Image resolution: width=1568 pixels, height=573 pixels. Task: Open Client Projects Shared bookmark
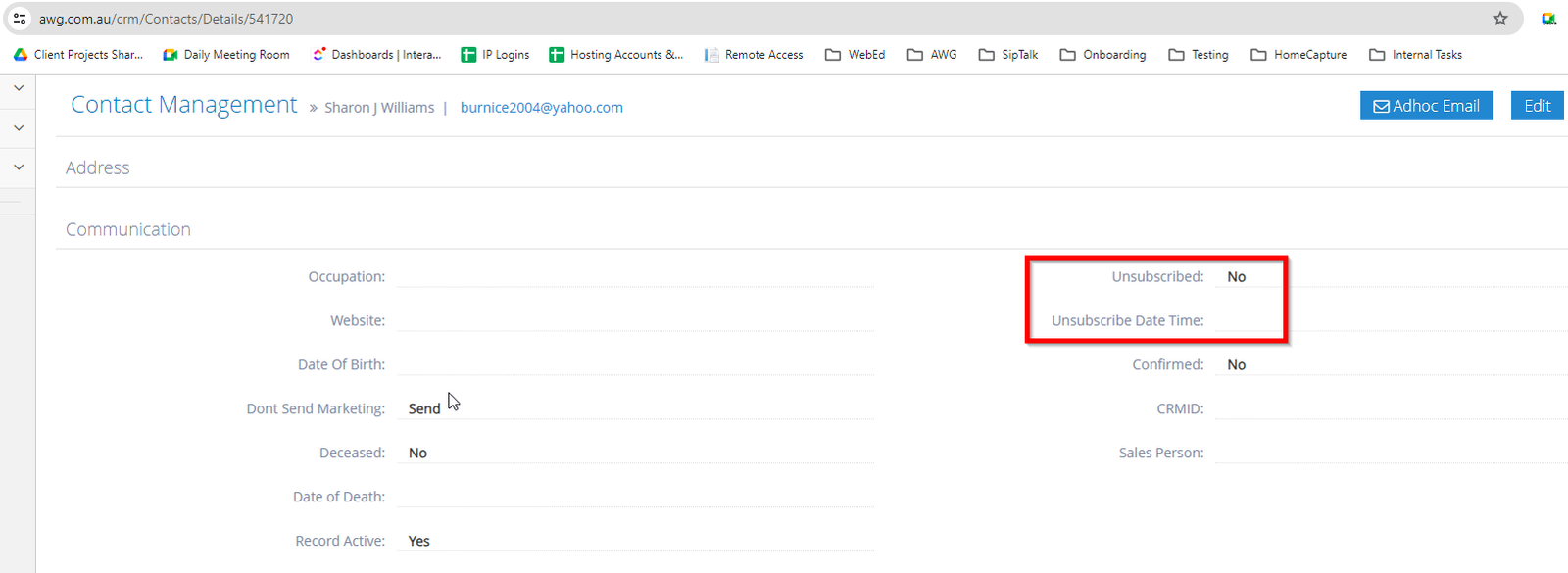pyautogui.click(x=78, y=55)
